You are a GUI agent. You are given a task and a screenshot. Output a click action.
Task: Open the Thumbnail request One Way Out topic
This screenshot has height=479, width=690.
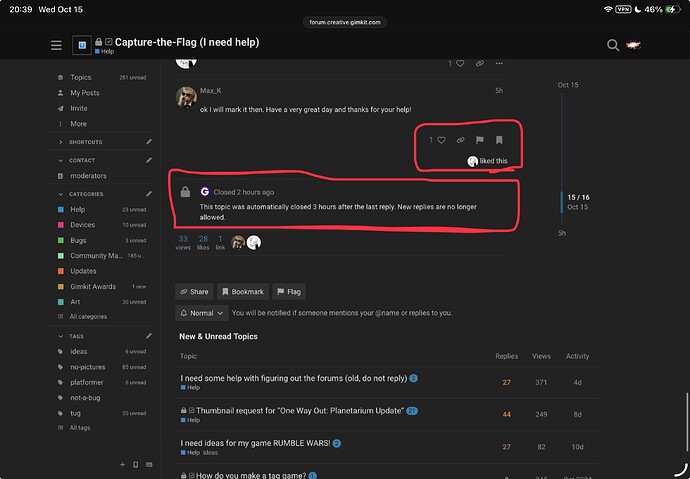click(300, 411)
